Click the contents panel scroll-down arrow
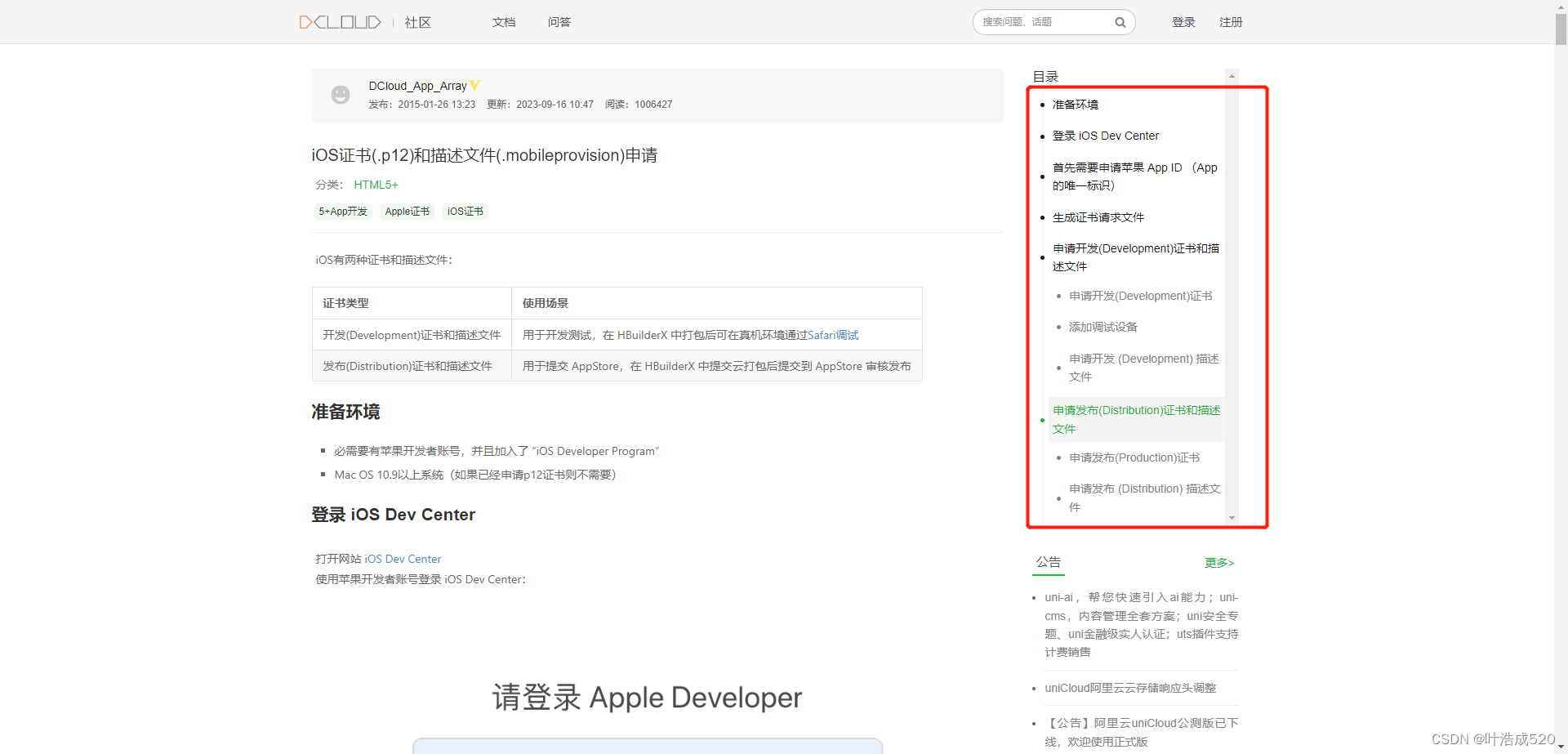Screen dimensions: 1568x754 click(1232, 518)
